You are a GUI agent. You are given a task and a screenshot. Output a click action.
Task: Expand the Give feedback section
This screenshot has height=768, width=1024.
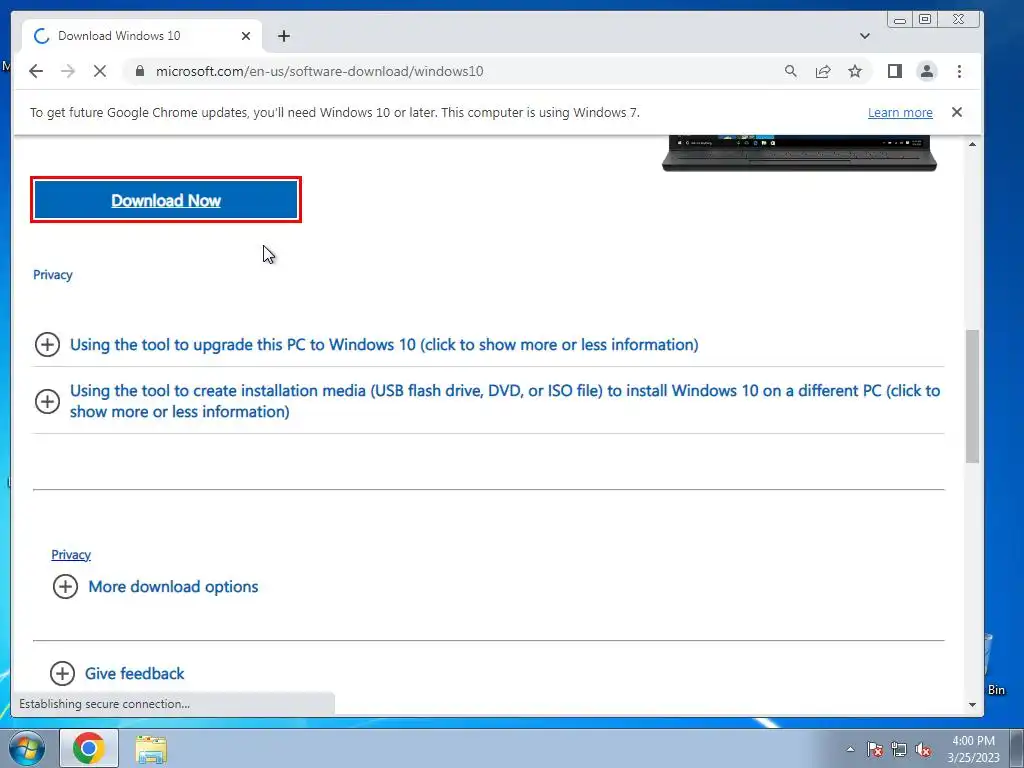[118, 673]
